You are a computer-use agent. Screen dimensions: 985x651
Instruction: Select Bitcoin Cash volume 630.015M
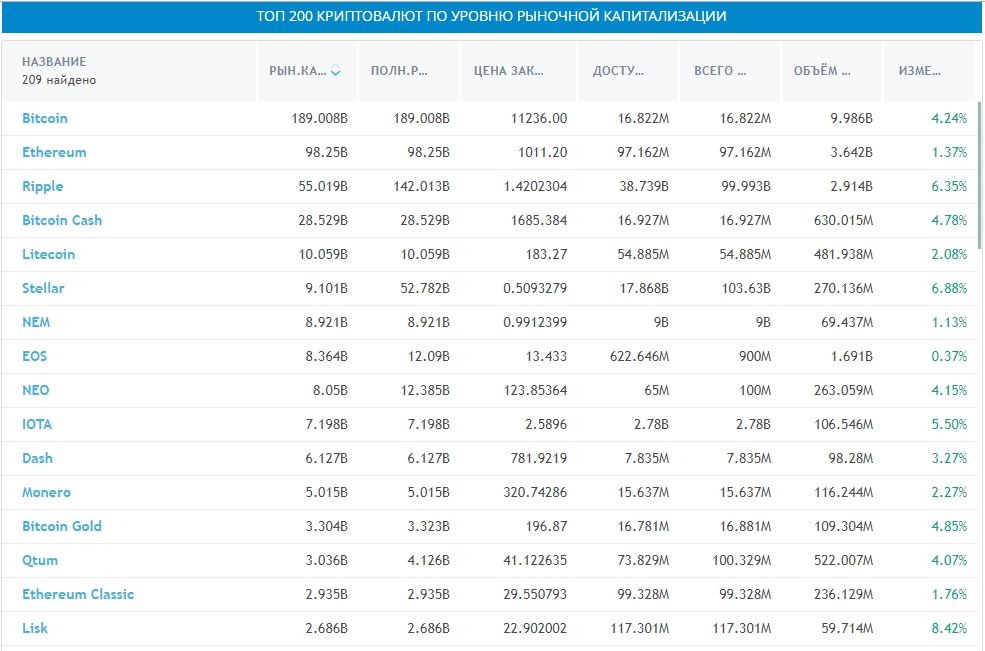tap(843, 220)
